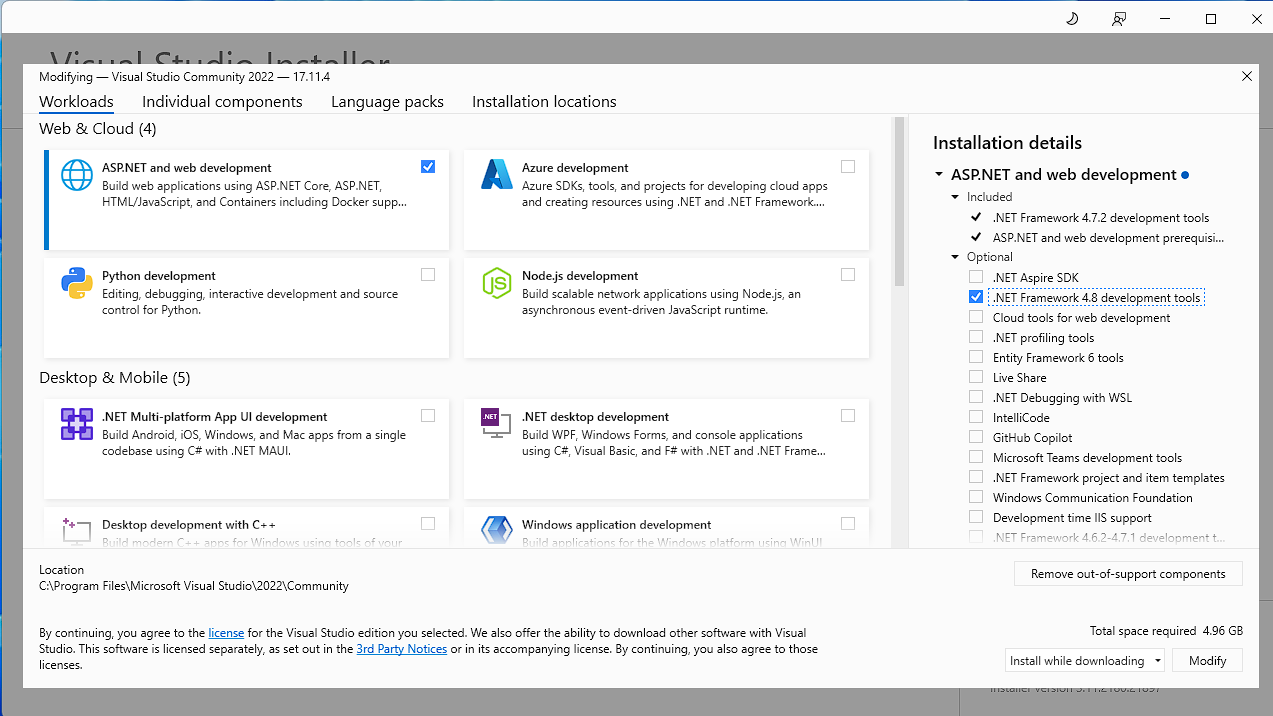Switch to the Individual components tab
Viewport: 1273px width, 716px height.
222,102
